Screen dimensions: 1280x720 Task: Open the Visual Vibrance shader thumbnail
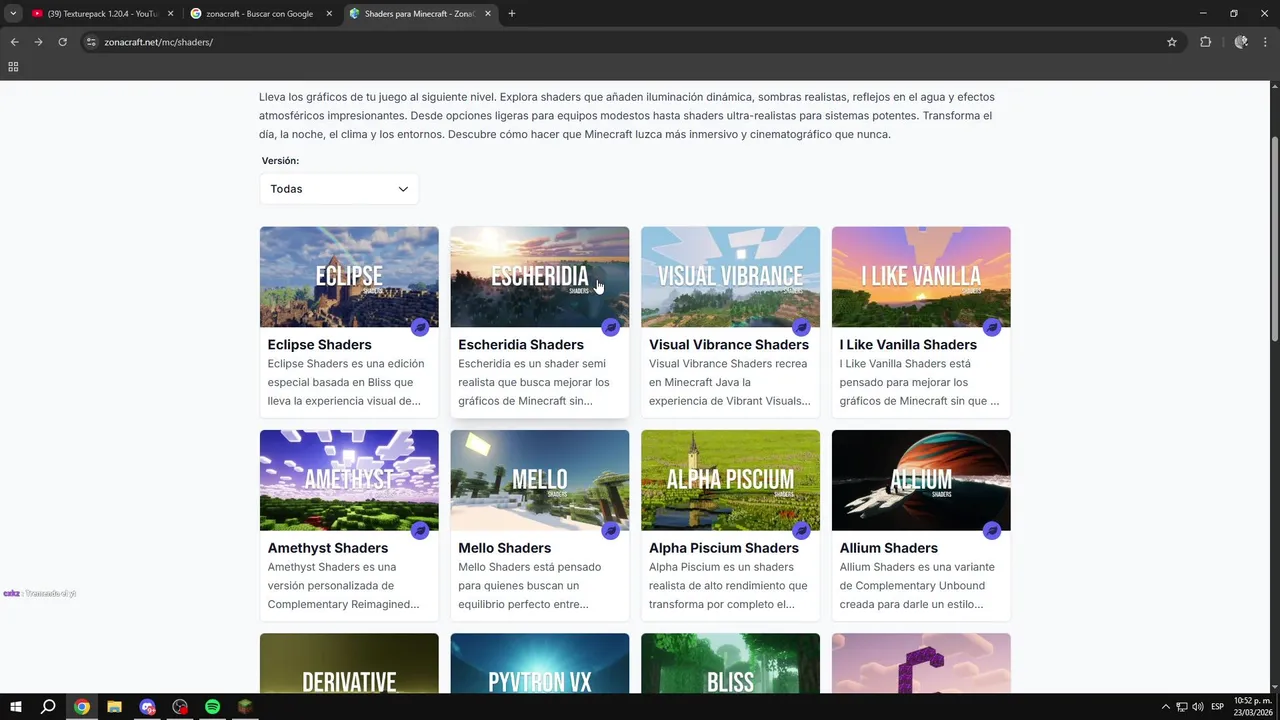731,277
